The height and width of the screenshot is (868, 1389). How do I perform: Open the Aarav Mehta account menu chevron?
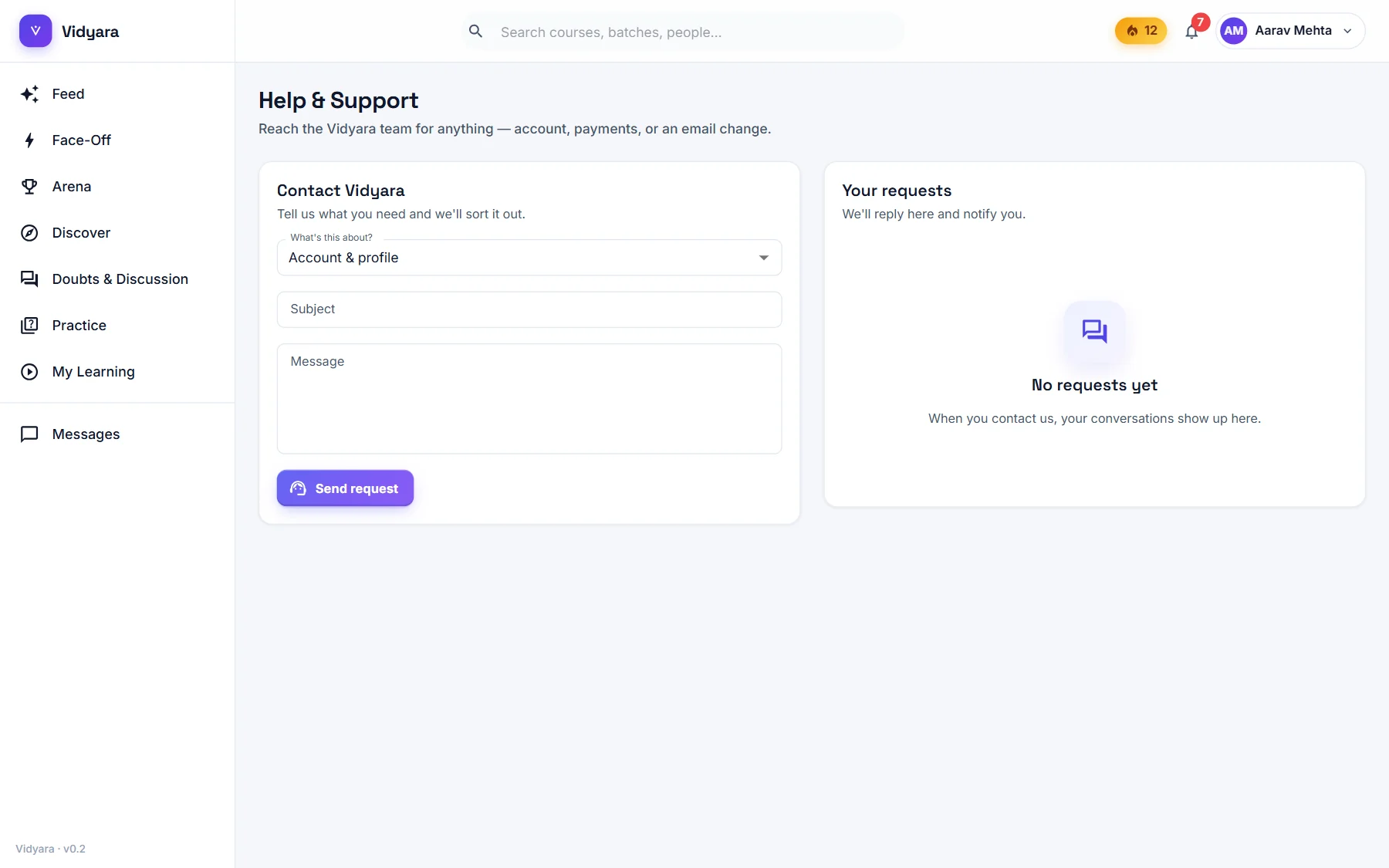1347,31
